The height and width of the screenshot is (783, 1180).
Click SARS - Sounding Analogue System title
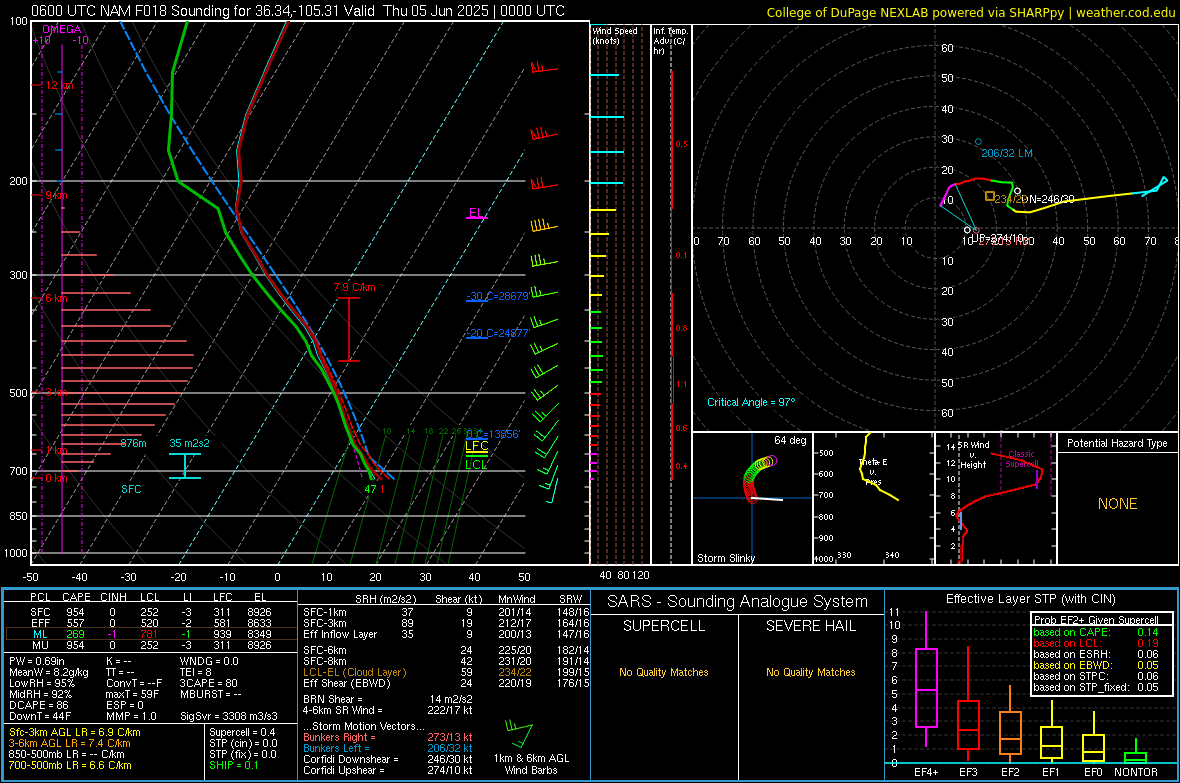coord(738,602)
